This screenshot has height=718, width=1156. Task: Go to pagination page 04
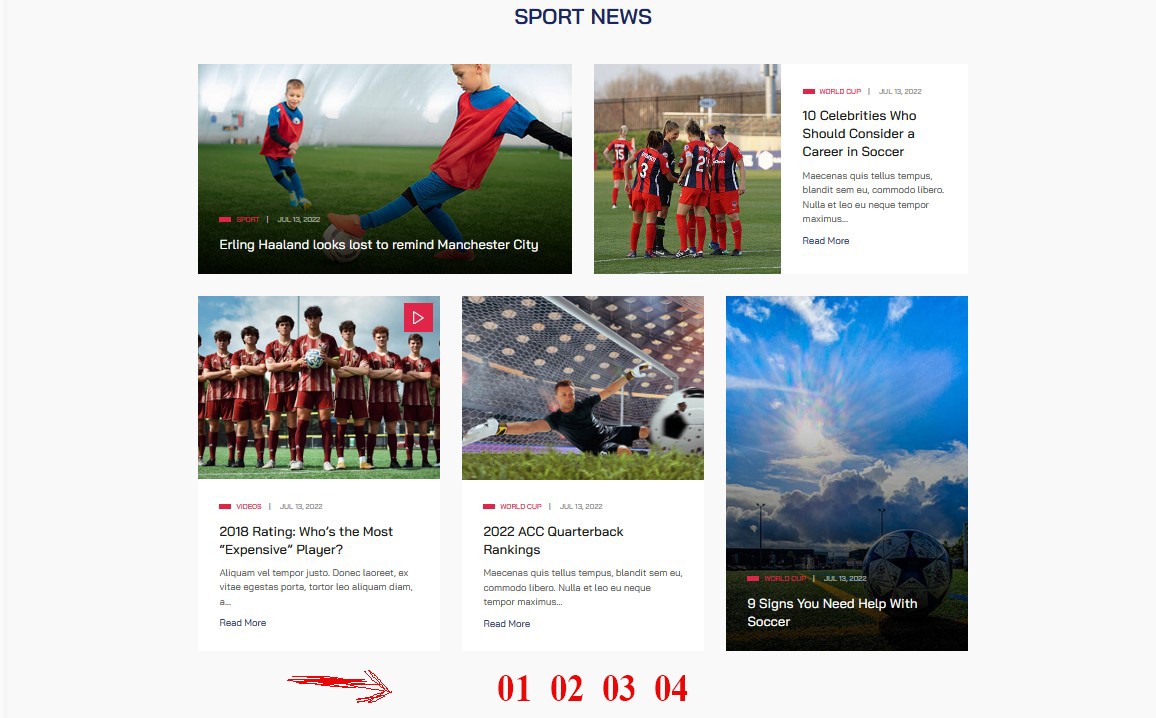click(671, 689)
